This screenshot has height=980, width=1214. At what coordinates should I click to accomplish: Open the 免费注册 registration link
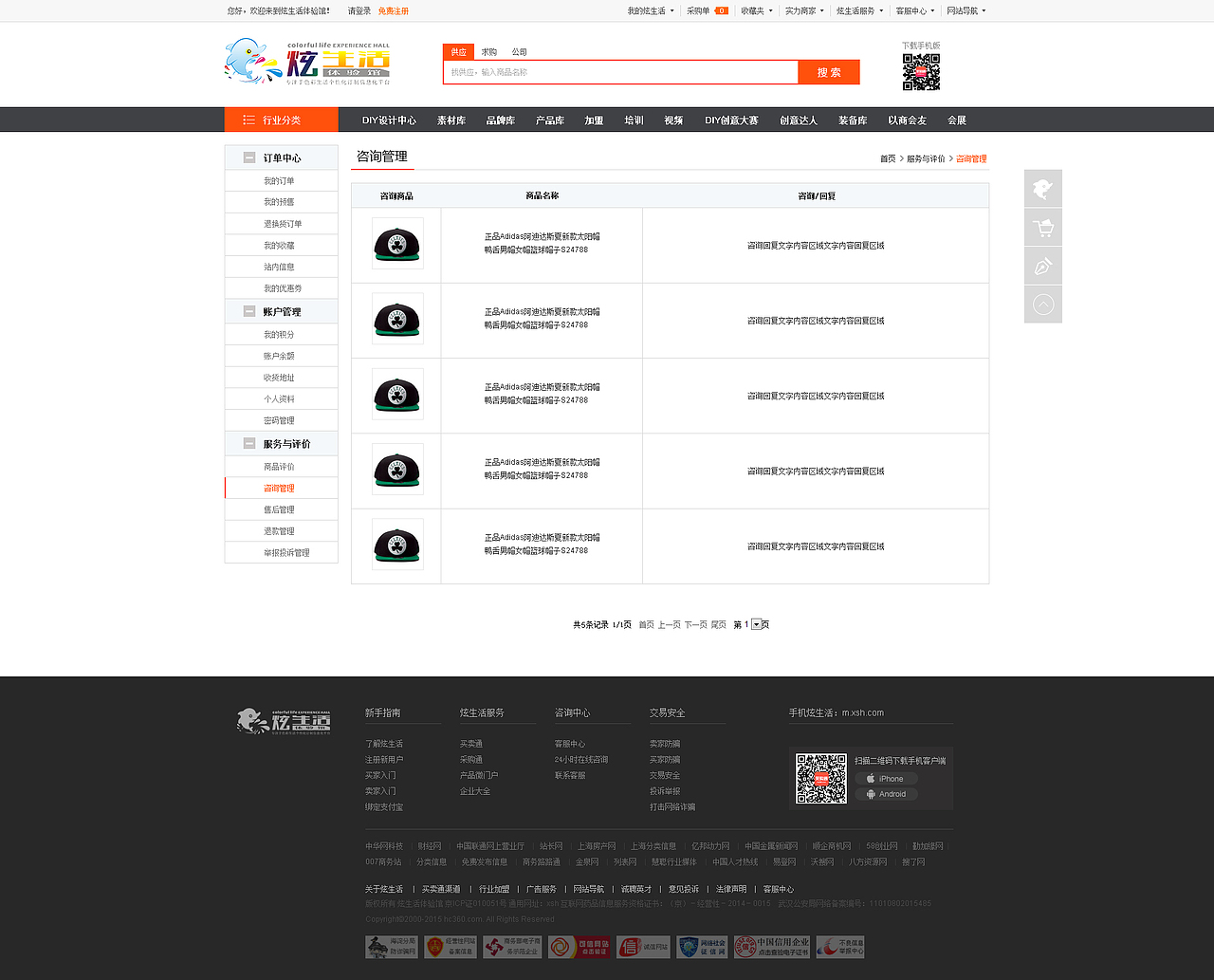392,10
